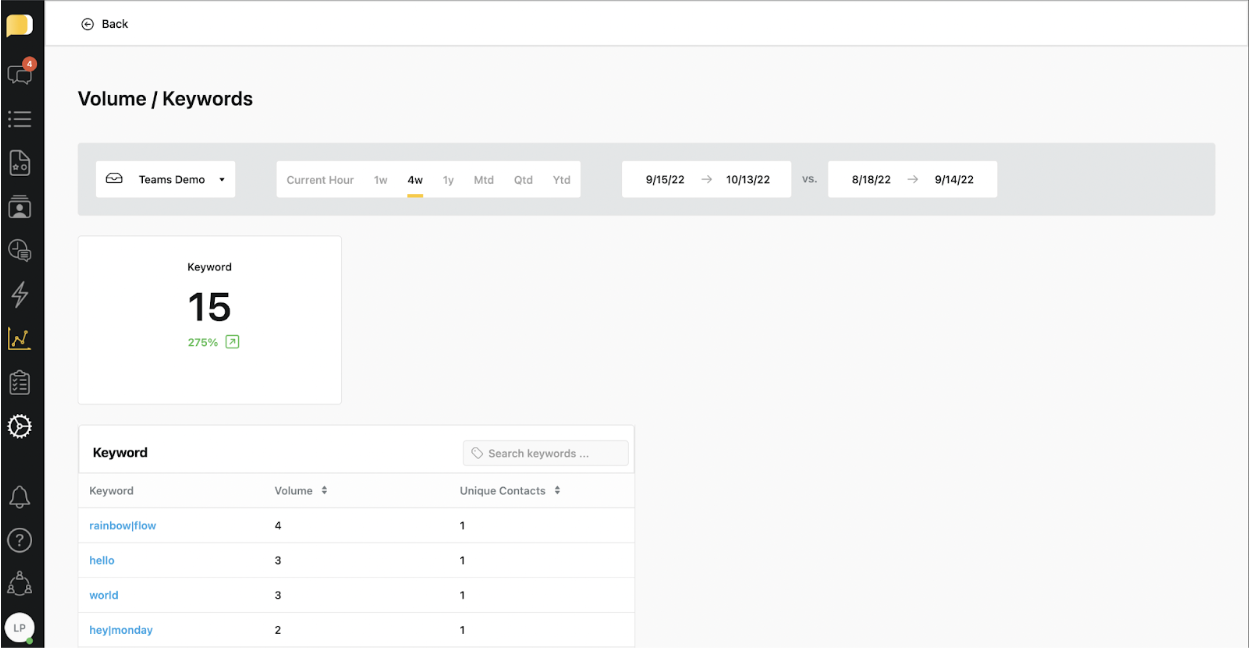Open the team organization sidebar icon
Screen dimensions: 1252x648
point(19,583)
